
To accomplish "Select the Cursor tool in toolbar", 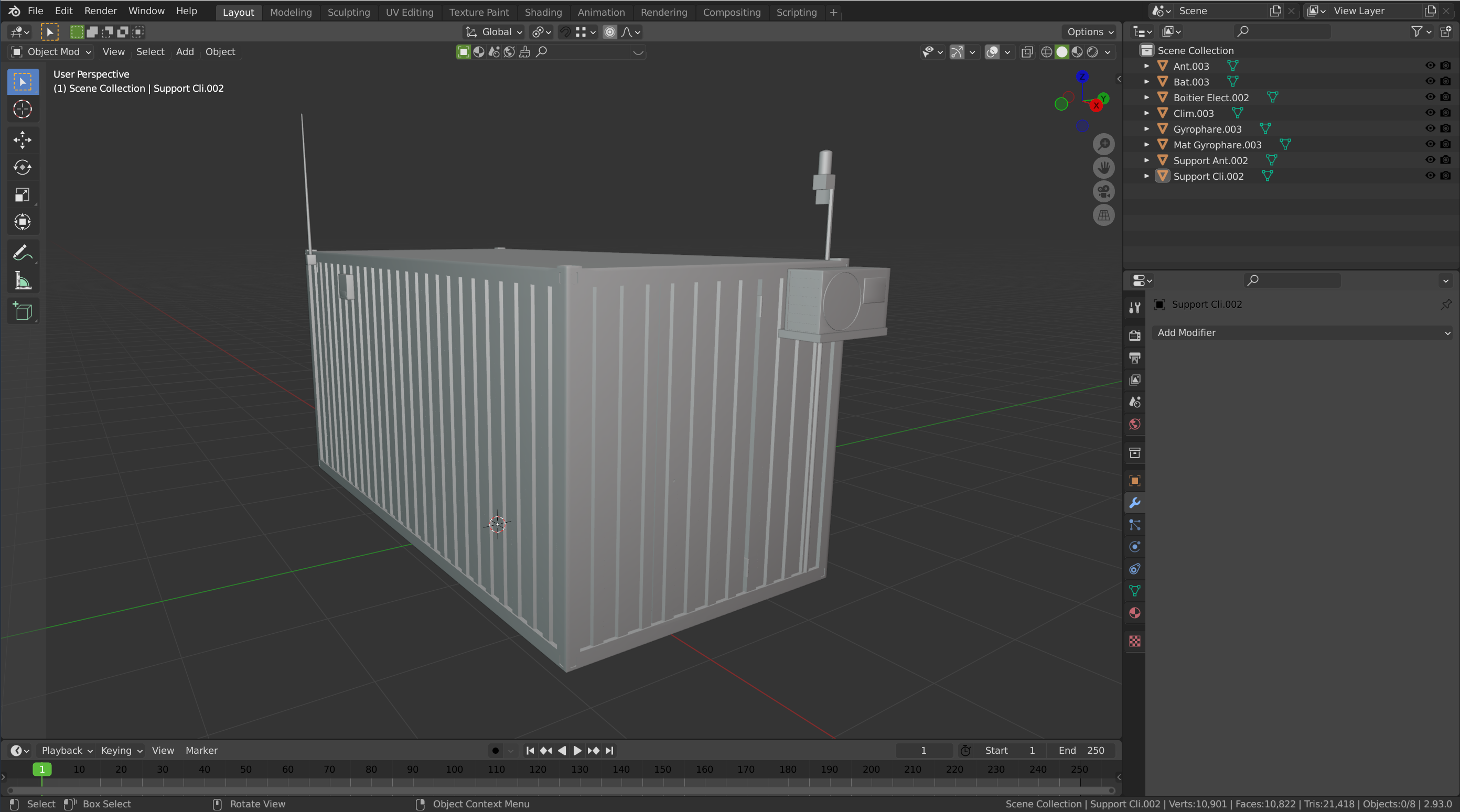I will [x=23, y=110].
